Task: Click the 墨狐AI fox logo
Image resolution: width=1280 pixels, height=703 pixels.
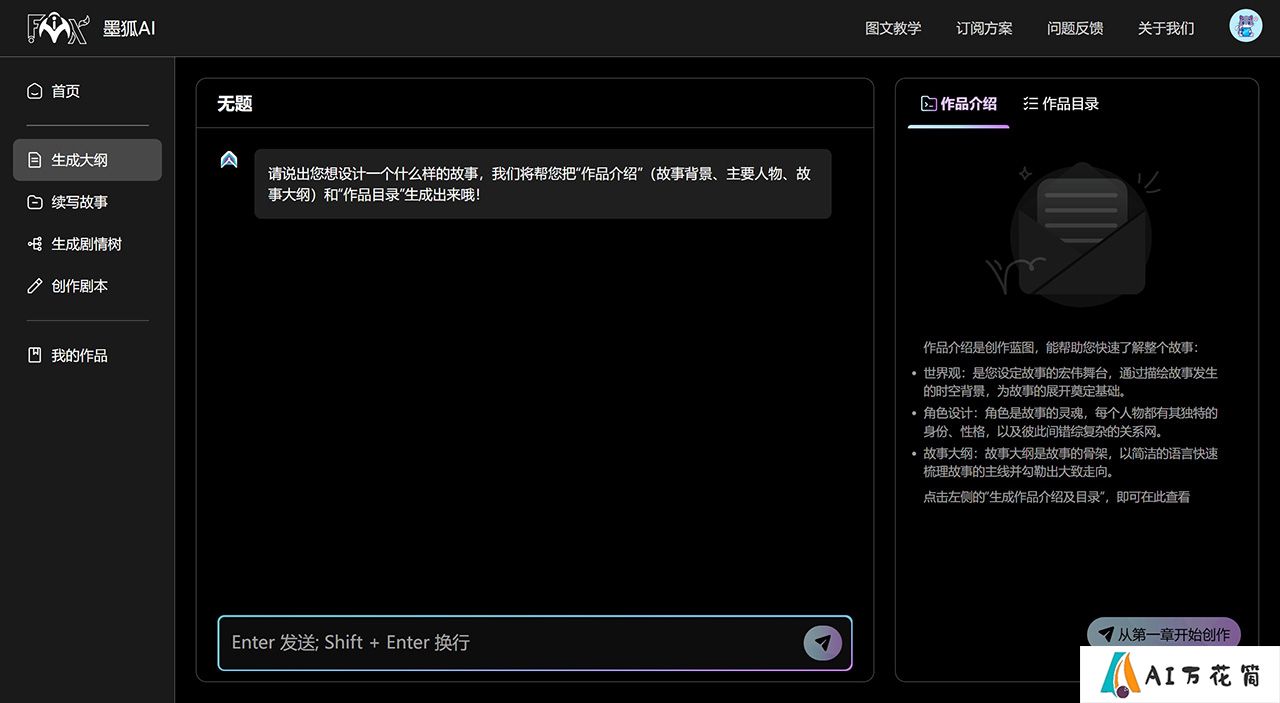Action: 59,28
